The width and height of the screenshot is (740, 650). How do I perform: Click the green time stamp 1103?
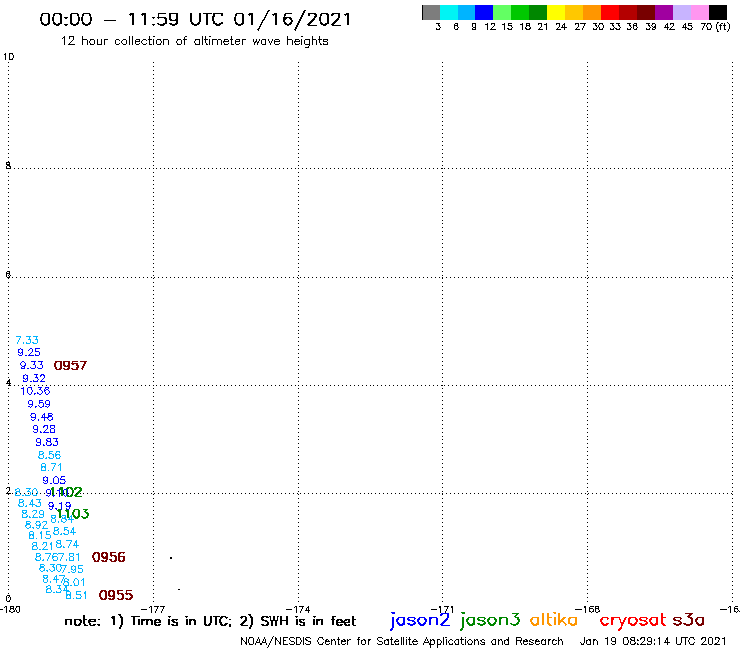(x=73, y=514)
